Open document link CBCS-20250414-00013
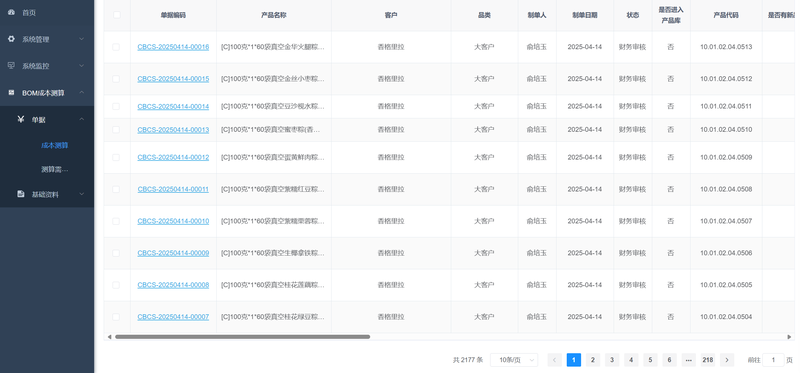The width and height of the screenshot is (800, 373). coord(173,130)
